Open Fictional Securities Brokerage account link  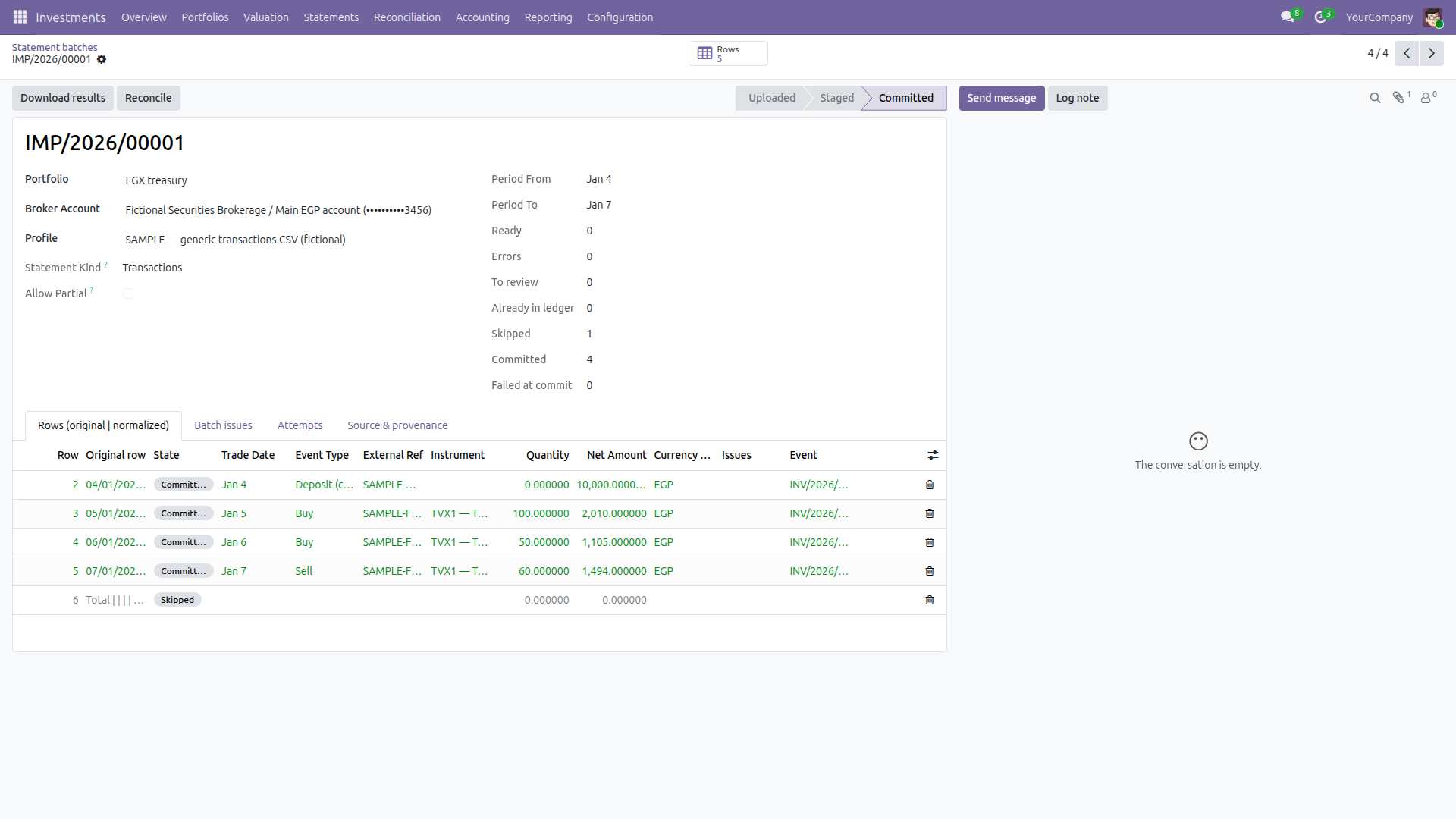point(278,210)
